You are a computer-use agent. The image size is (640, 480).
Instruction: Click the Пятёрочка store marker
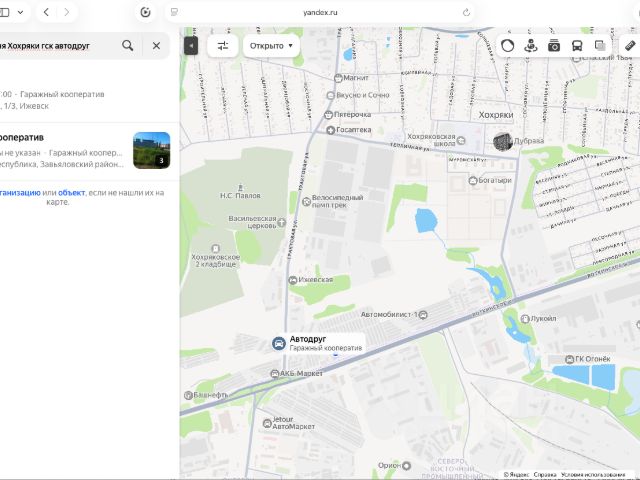tap(328, 115)
